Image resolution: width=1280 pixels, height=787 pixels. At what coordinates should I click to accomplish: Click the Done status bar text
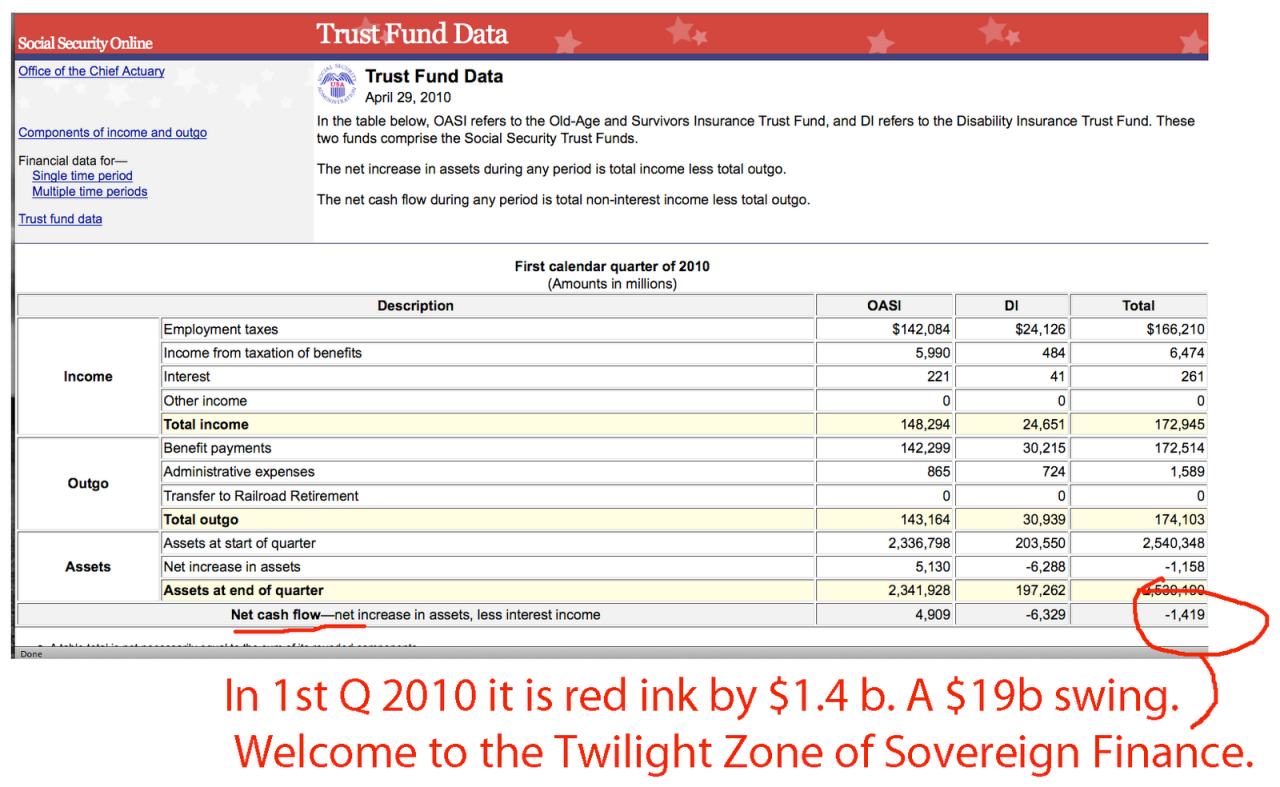pyautogui.click(x=32, y=654)
